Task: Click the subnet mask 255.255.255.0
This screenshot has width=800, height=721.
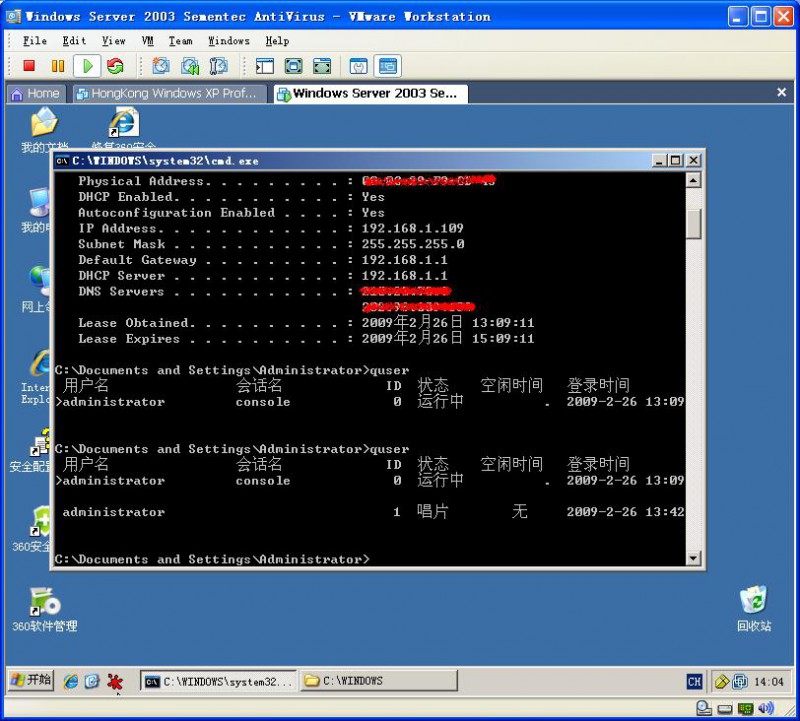Action: pos(413,244)
